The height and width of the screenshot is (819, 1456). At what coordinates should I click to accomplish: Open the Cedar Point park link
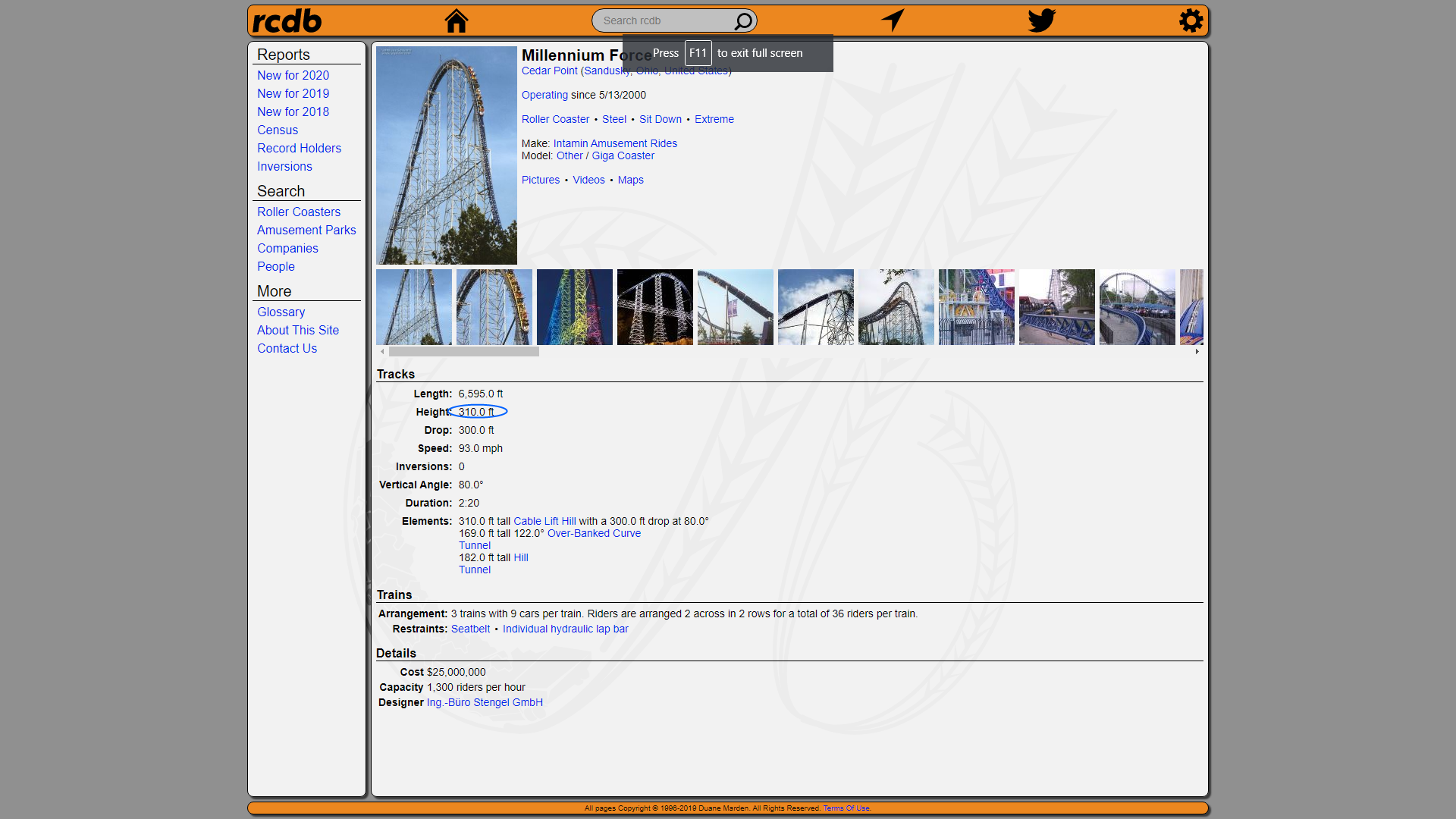point(549,71)
